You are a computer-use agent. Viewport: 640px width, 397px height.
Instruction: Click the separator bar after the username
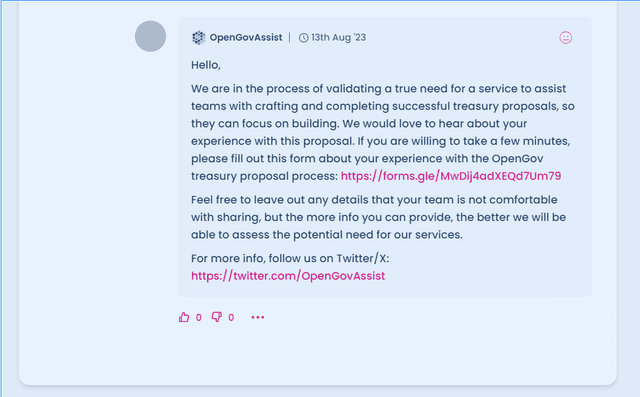point(290,38)
